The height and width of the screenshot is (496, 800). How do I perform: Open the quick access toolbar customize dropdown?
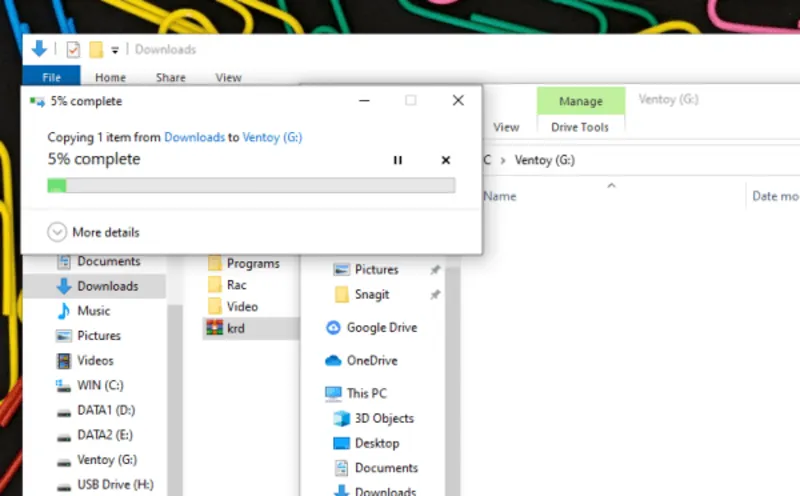(x=115, y=50)
